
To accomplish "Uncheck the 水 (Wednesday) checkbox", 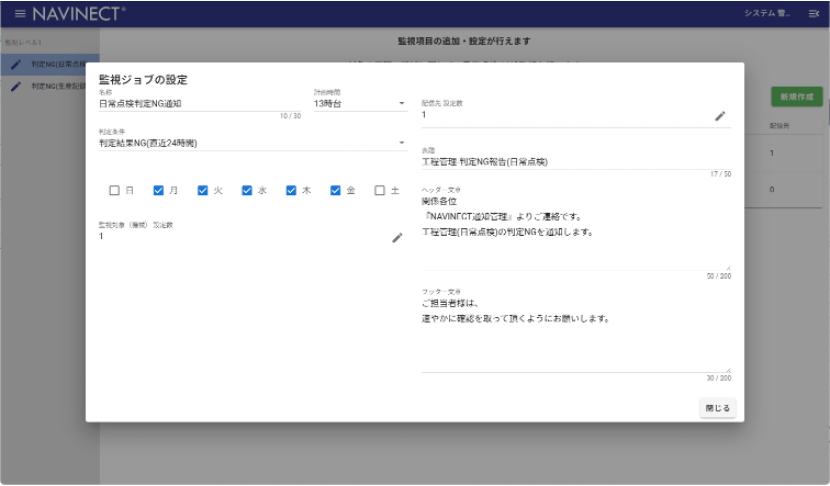I will pyautogui.click(x=247, y=190).
